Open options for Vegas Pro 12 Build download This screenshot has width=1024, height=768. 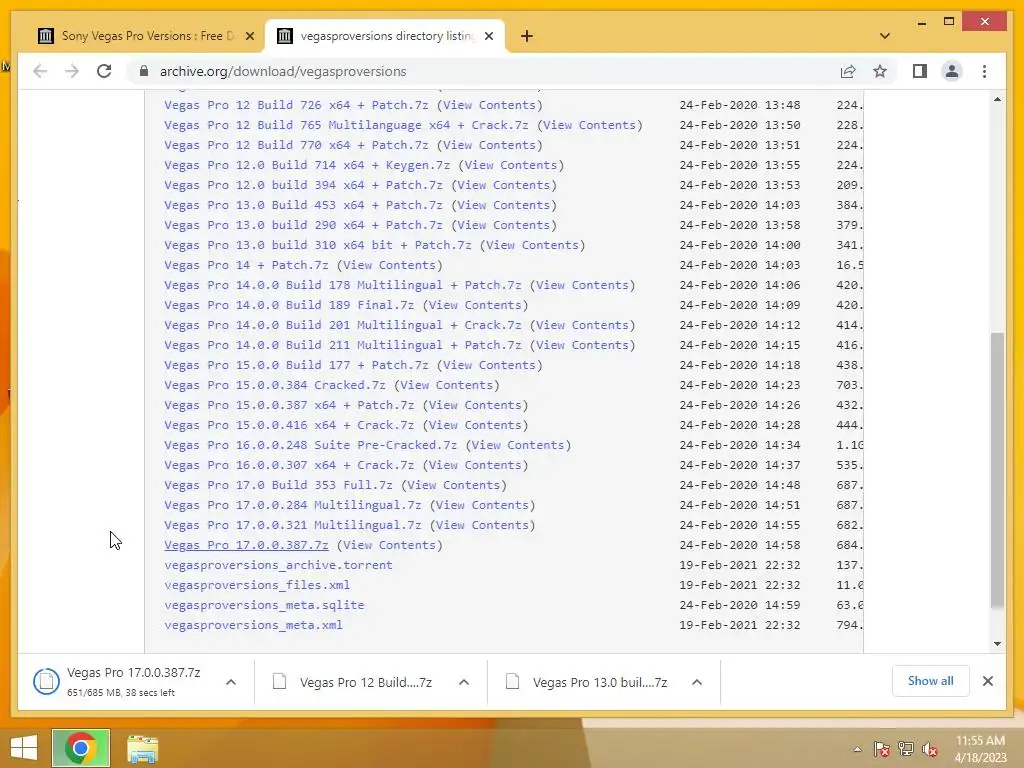(x=464, y=682)
